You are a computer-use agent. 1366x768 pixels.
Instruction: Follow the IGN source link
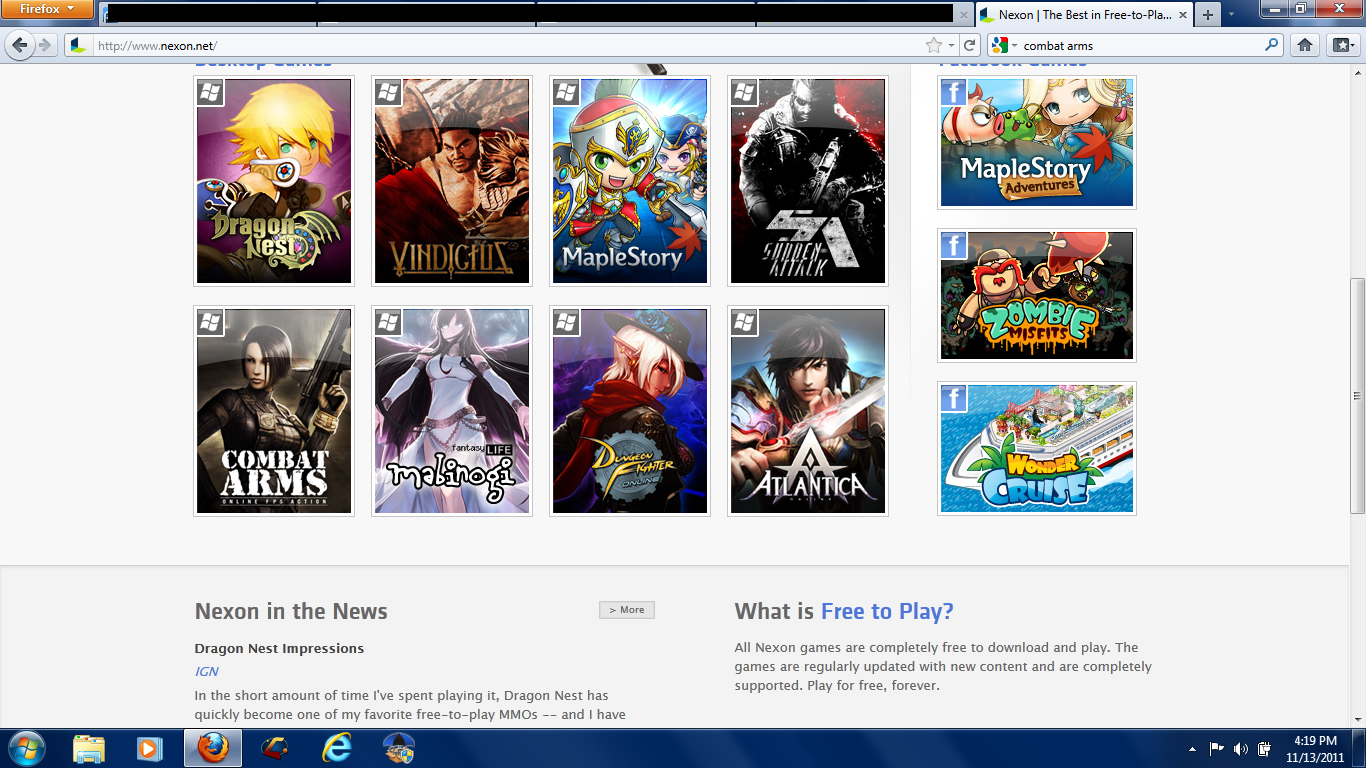click(207, 671)
